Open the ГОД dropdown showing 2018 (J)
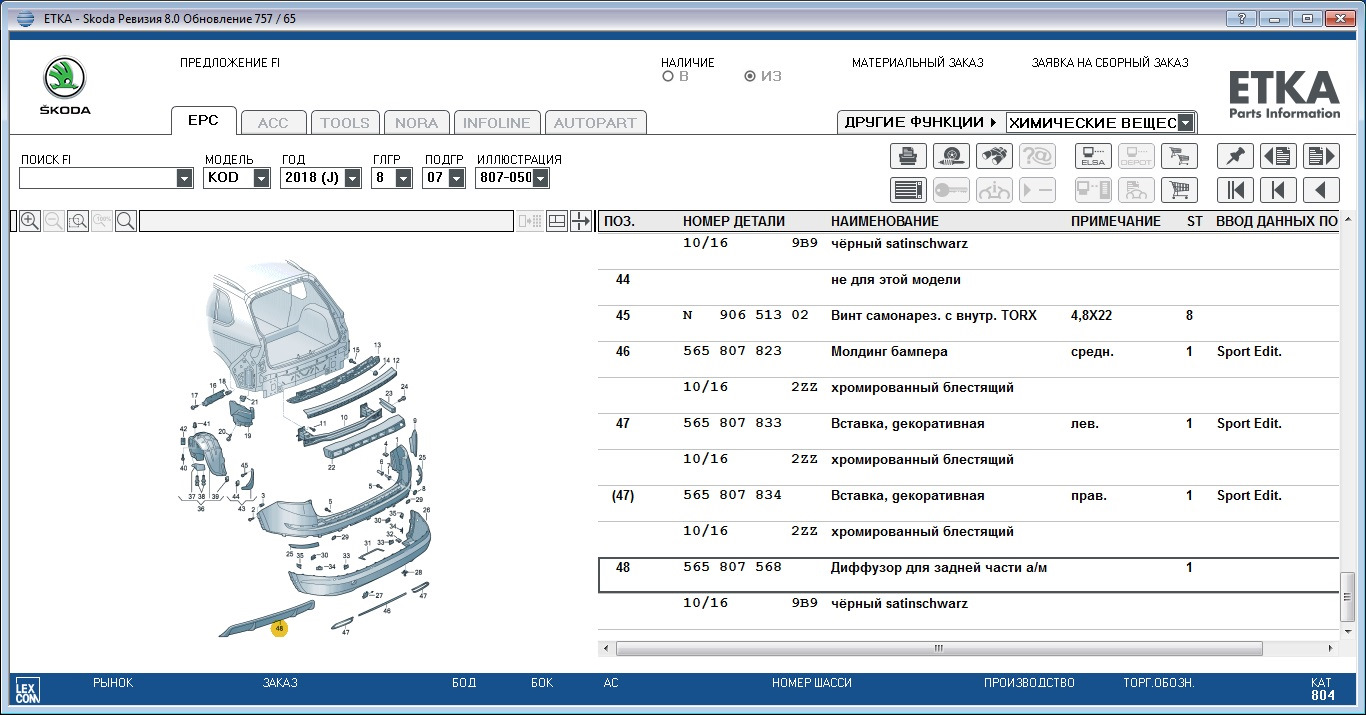The height and width of the screenshot is (715, 1366). pos(353,178)
